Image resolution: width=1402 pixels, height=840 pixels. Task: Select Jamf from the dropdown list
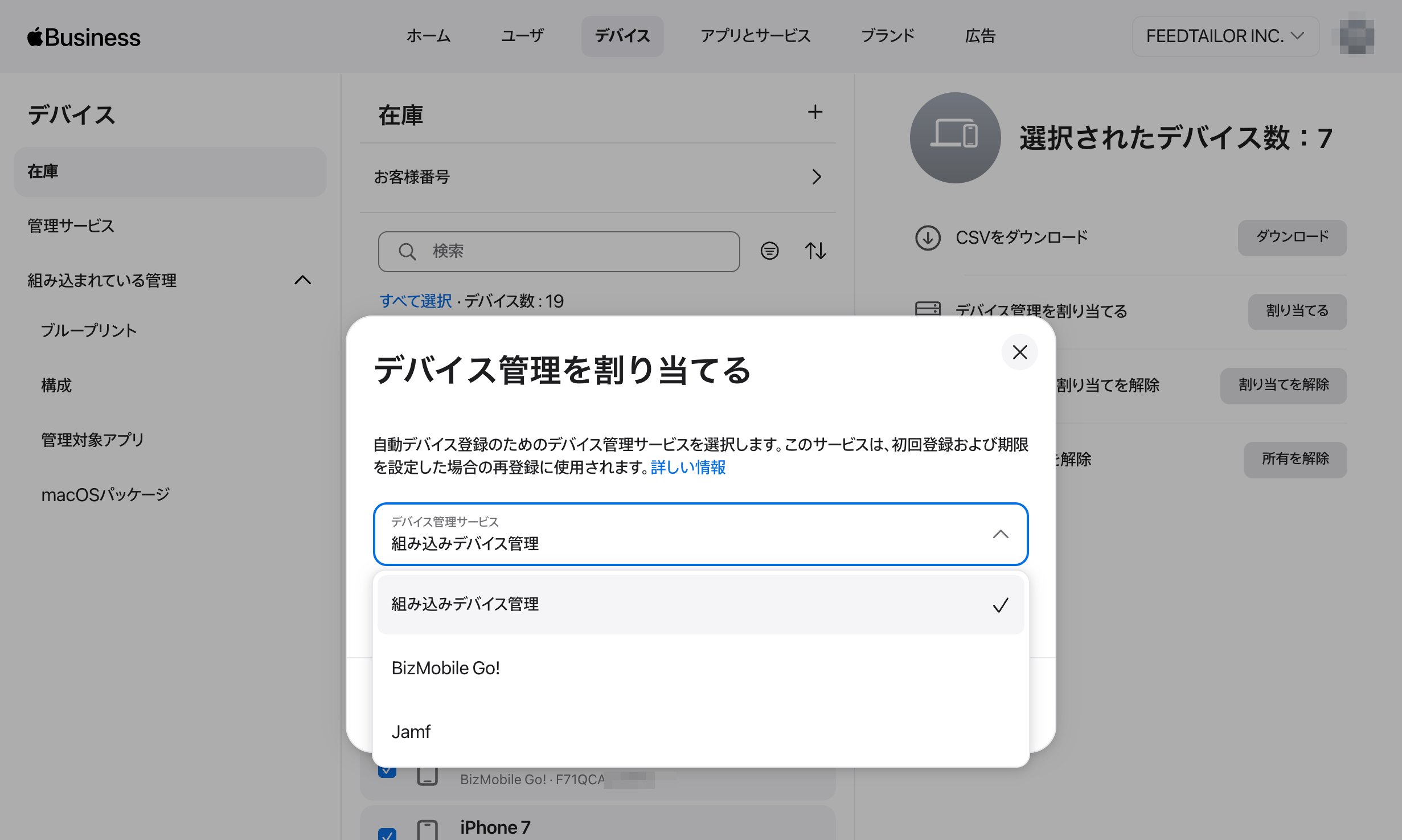(700, 732)
